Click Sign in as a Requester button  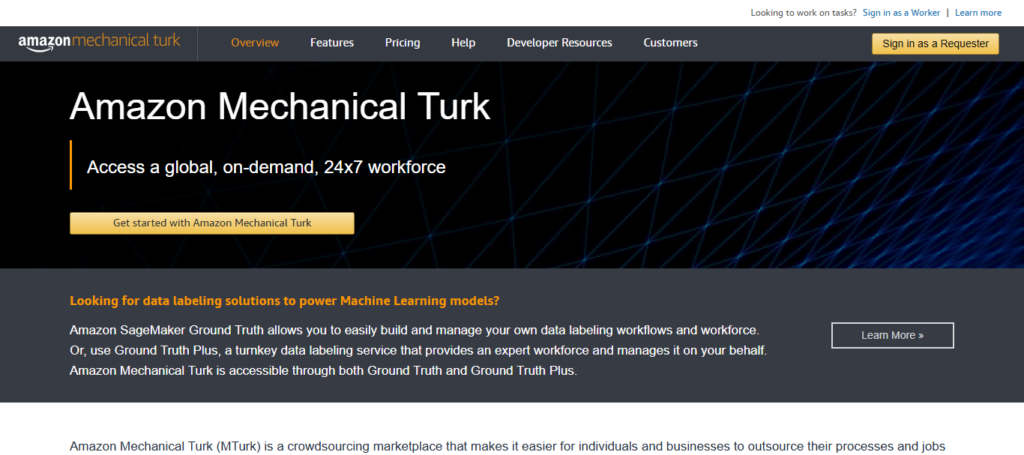(x=935, y=44)
